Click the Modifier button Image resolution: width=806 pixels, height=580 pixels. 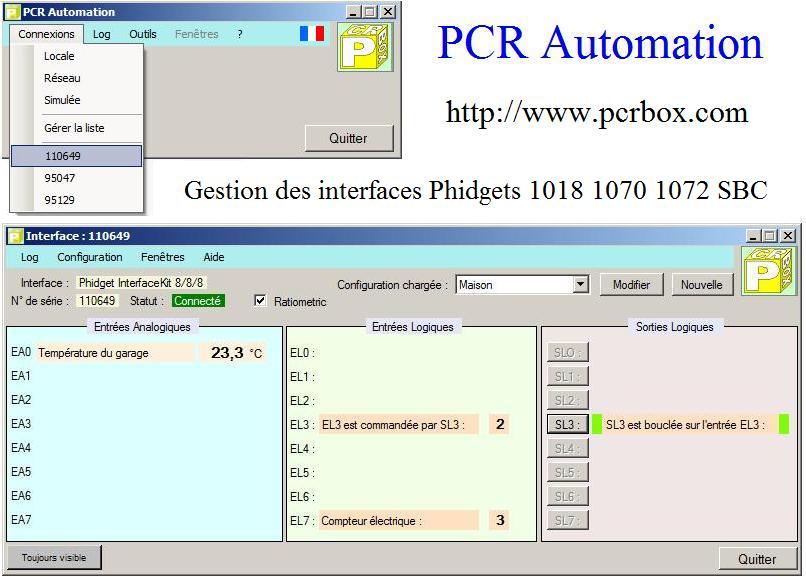coord(631,285)
